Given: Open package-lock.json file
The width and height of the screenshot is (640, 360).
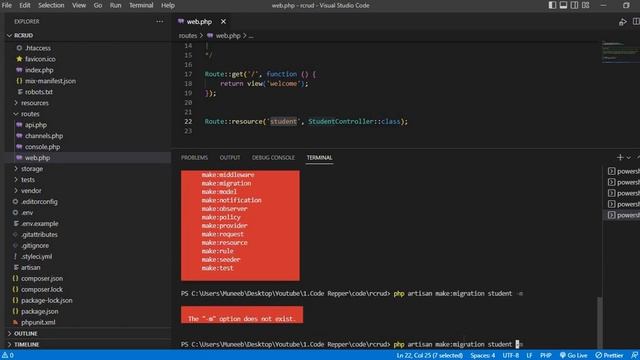Looking at the screenshot, I should coord(47,301).
